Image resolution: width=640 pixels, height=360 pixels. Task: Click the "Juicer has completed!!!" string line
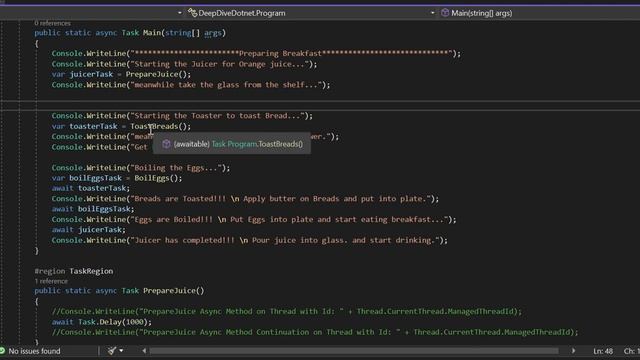[249, 240]
